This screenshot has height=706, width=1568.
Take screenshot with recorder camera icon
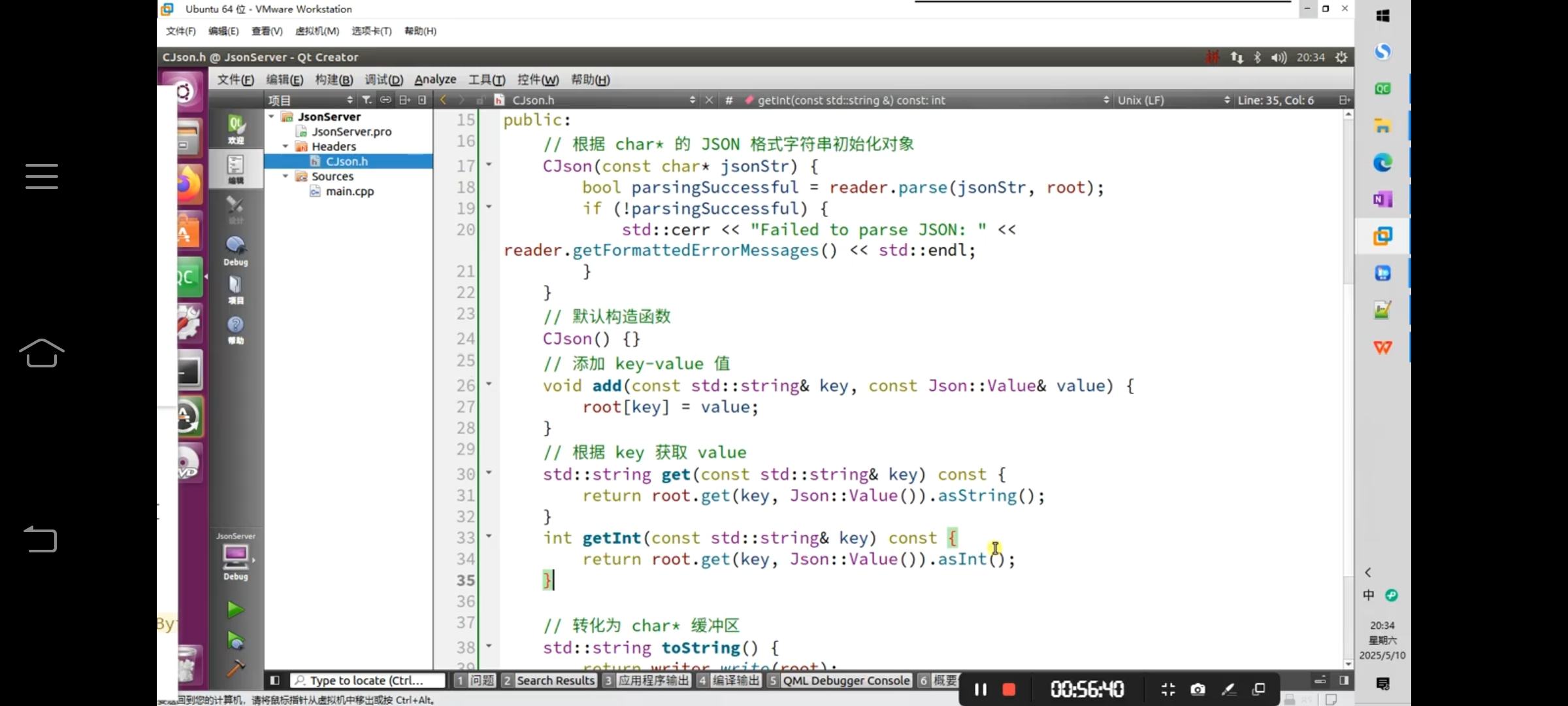[x=1198, y=690]
